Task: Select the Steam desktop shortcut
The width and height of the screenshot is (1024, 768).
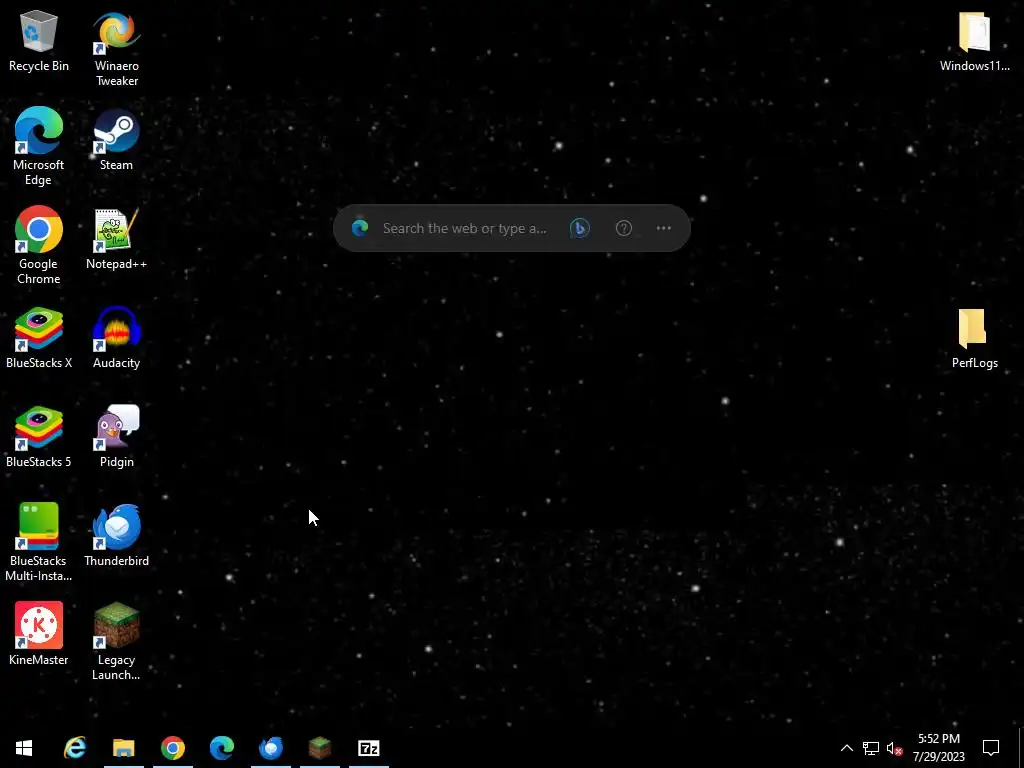Action: coord(116,139)
